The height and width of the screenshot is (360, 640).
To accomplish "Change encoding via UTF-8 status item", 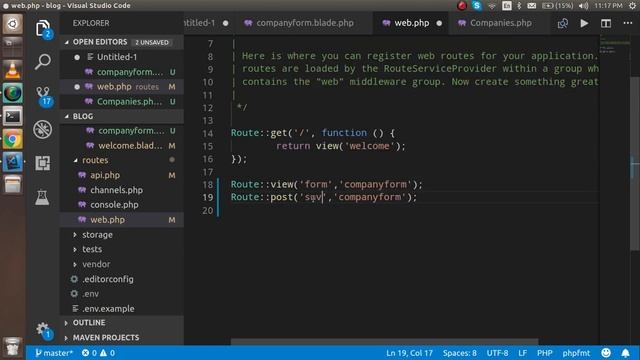I will coord(497,353).
